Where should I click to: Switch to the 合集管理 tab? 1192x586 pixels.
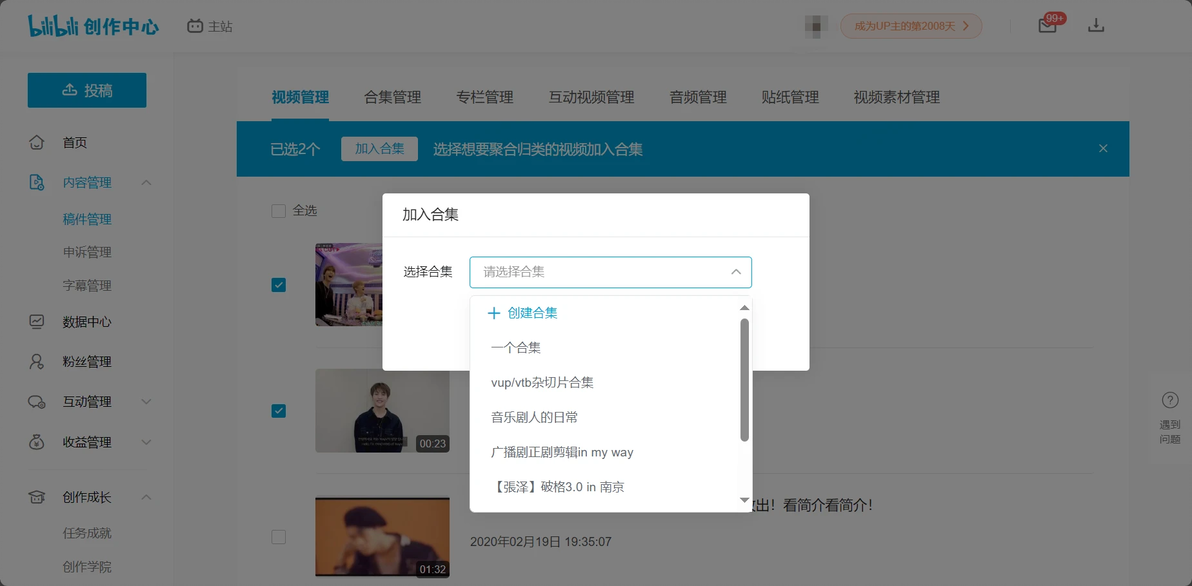pyautogui.click(x=392, y=97)
